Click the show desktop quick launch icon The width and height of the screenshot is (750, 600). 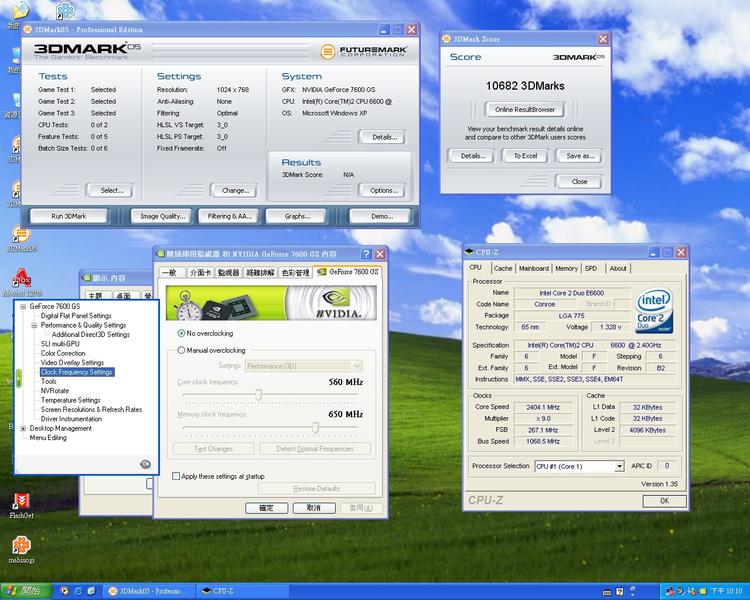pos(92,591)
